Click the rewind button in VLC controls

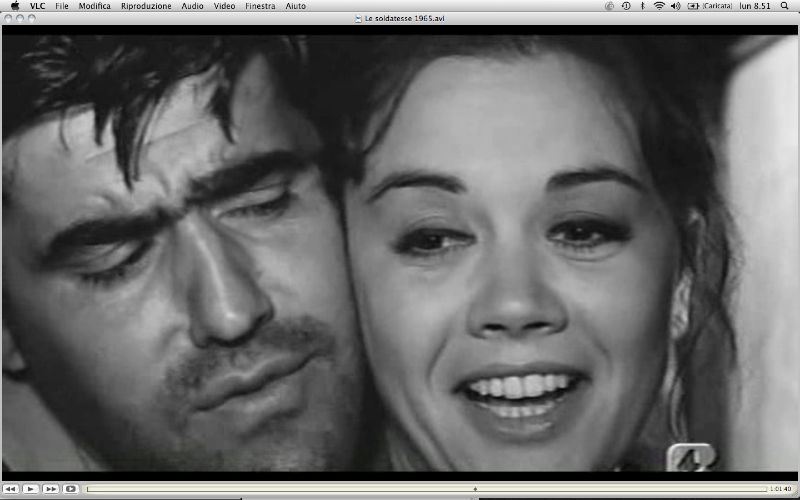11,489
